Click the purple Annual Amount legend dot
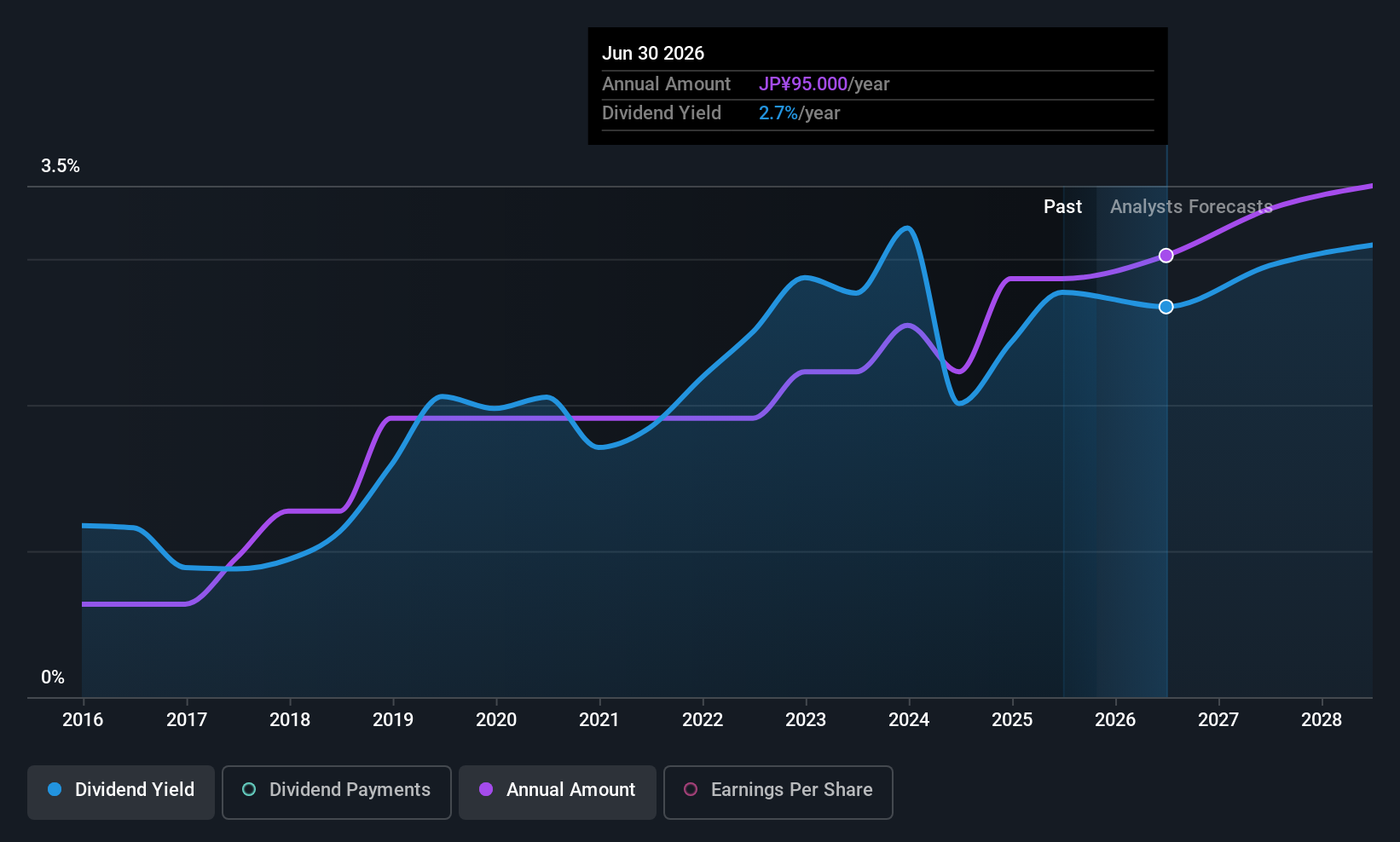 click(486, 789)
